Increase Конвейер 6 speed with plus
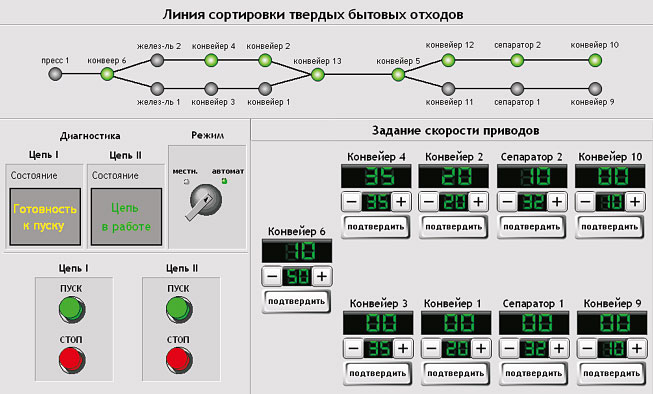The image size is (653, 394). [322, 276]
